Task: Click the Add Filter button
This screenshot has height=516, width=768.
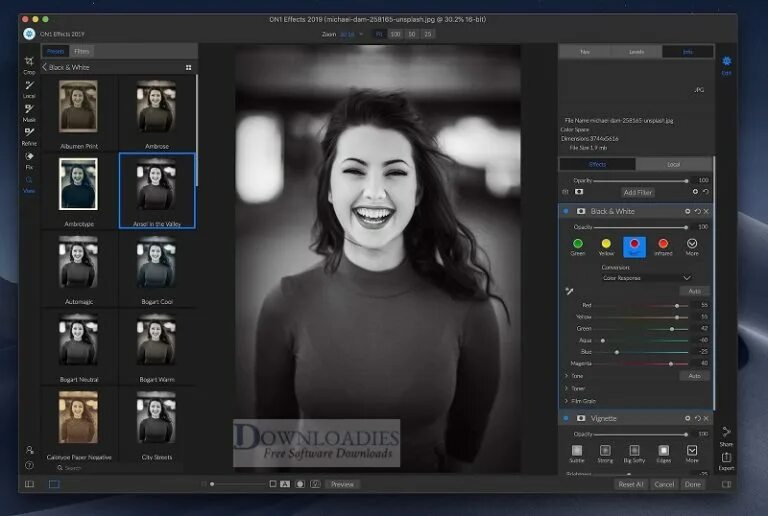Action: [x=638, y=192]
